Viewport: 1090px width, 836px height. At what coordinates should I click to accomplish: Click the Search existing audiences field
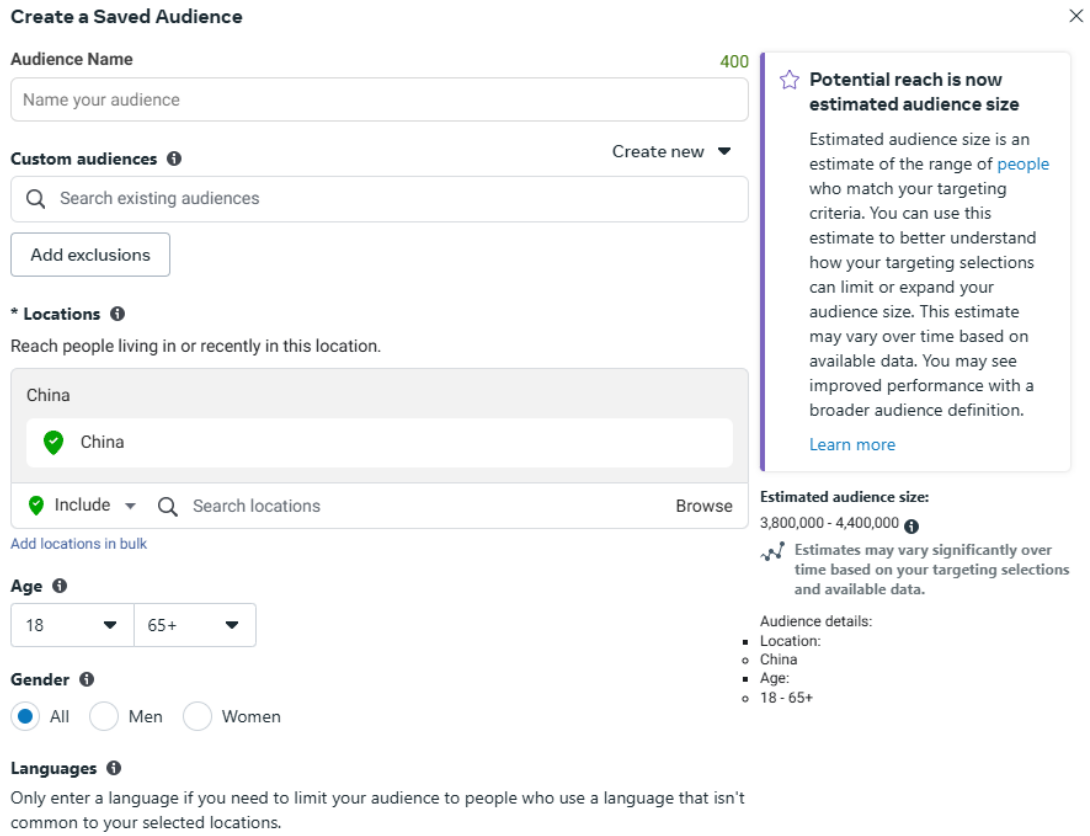coord(379,199)
